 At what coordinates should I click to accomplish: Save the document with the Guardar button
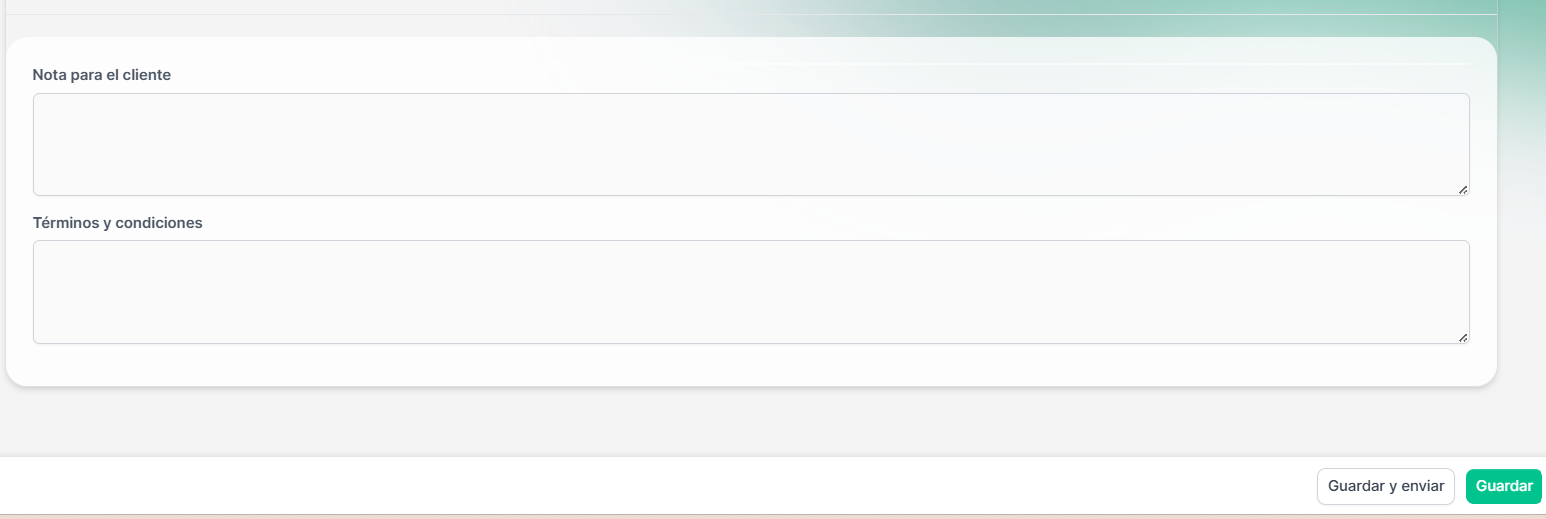(1504, 486)
